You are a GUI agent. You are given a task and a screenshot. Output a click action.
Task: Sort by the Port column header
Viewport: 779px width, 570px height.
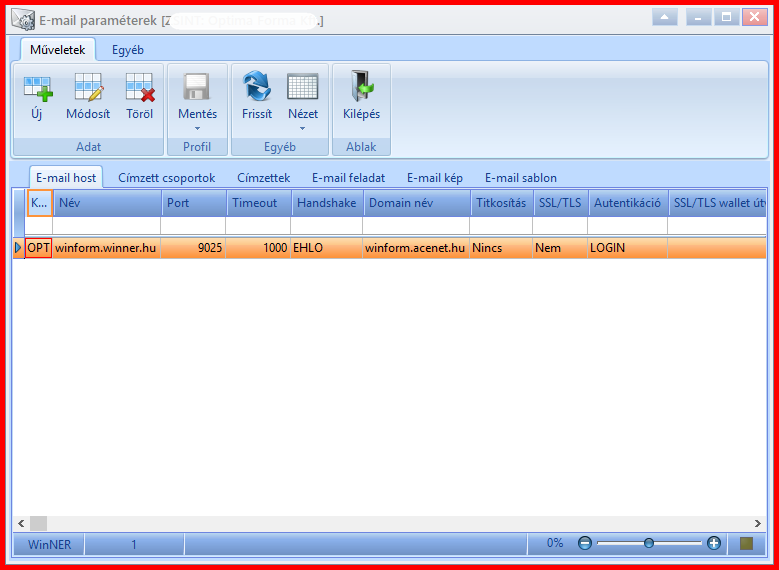pos(194,203)
